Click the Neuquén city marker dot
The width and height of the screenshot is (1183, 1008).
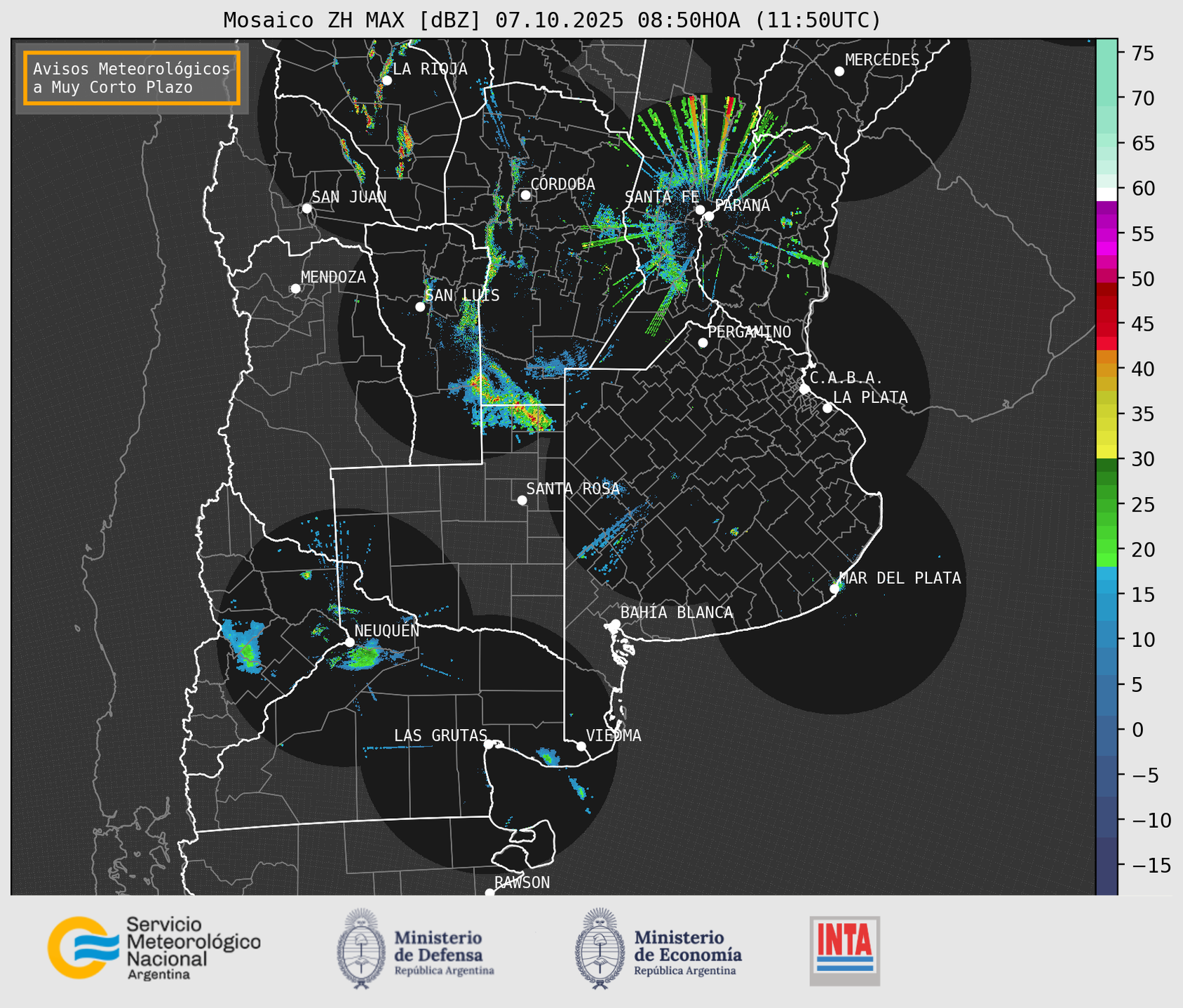[349, 642]
